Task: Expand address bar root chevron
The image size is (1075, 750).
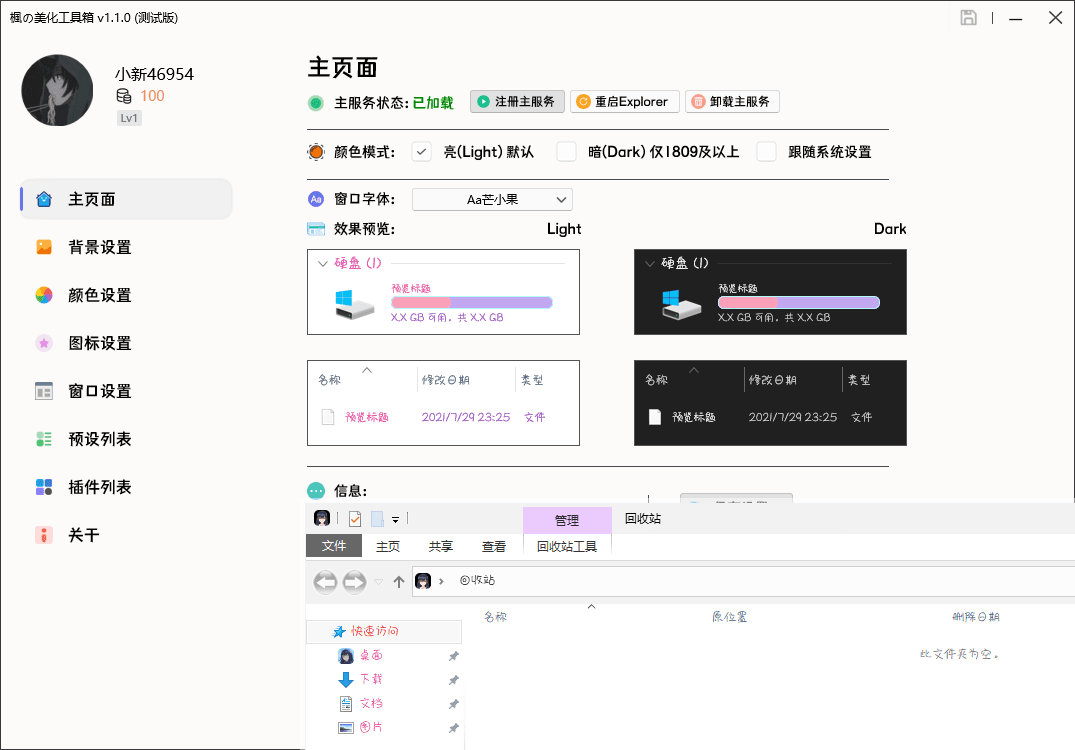Action: 442,581
